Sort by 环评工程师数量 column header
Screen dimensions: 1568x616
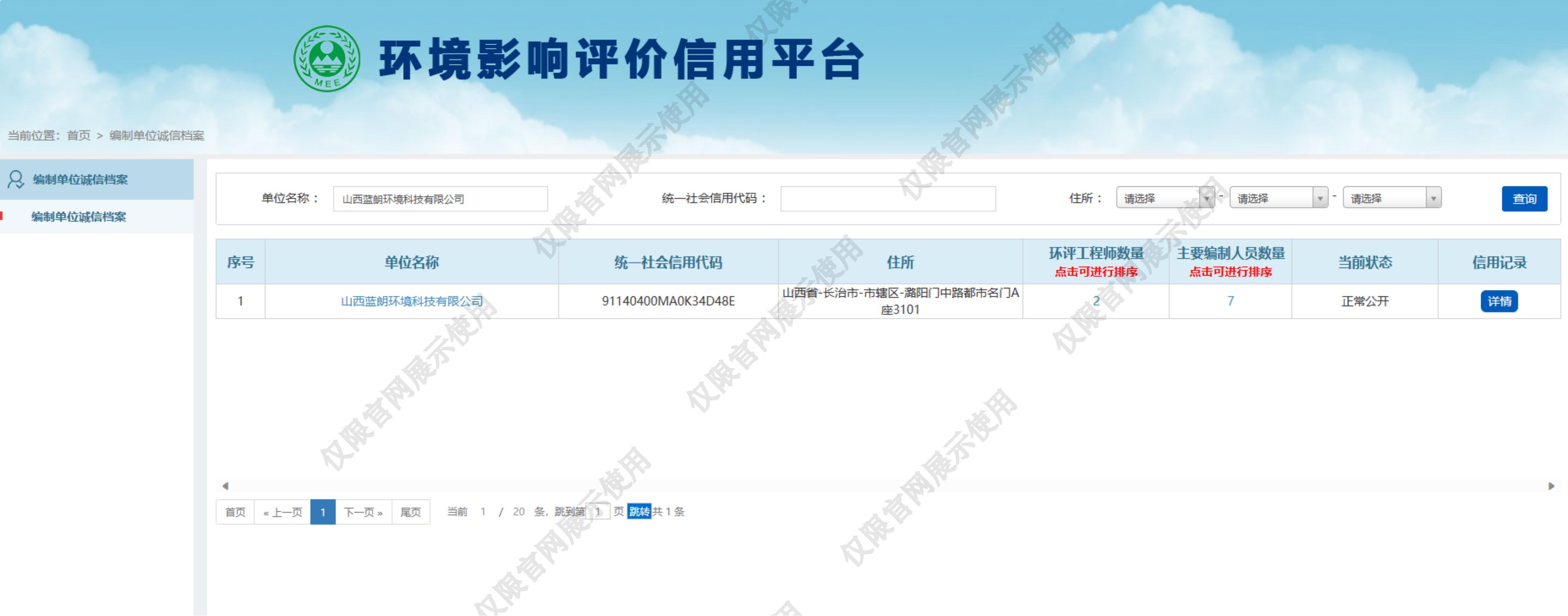click(1096, 262)
